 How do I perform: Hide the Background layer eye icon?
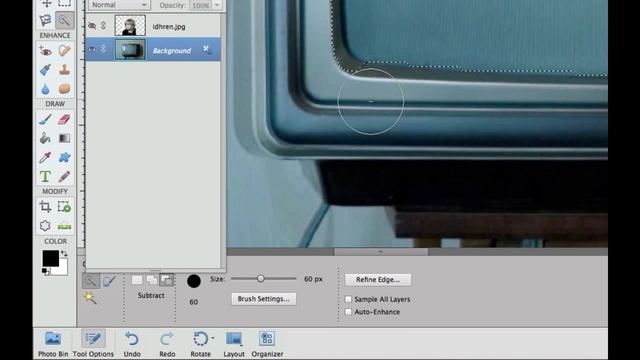pos(92,49)
